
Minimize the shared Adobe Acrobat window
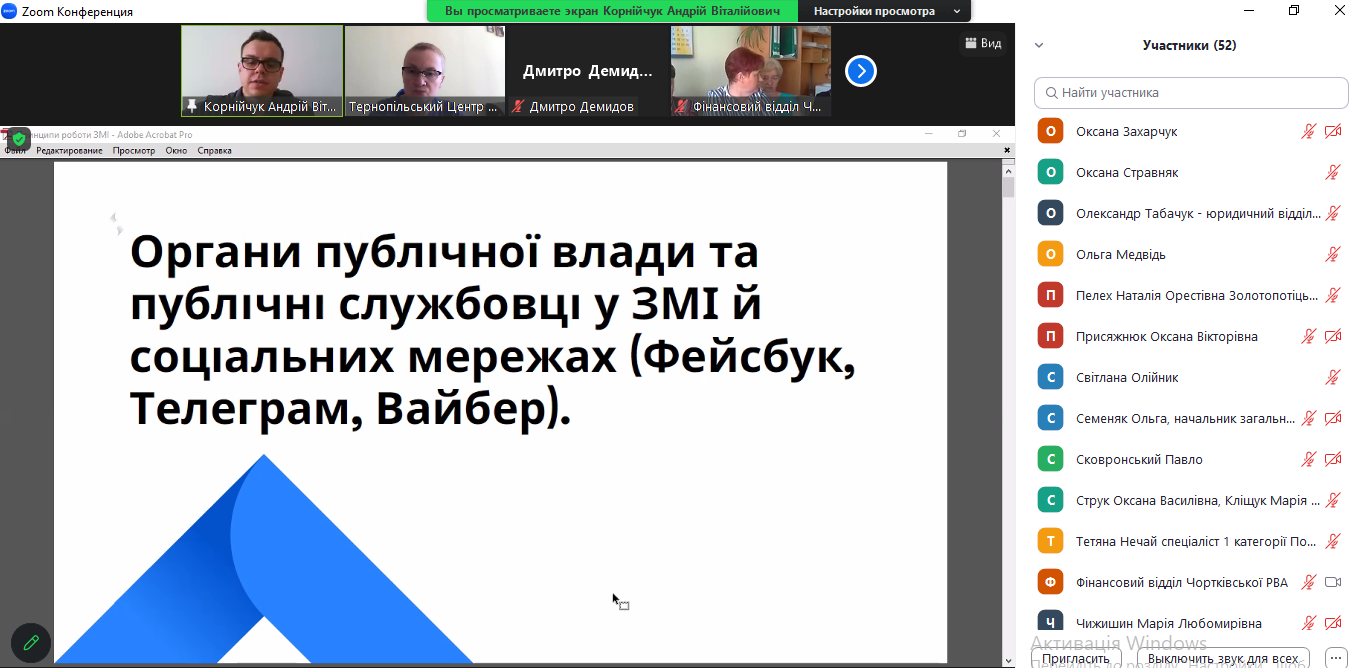pos(928,134)
